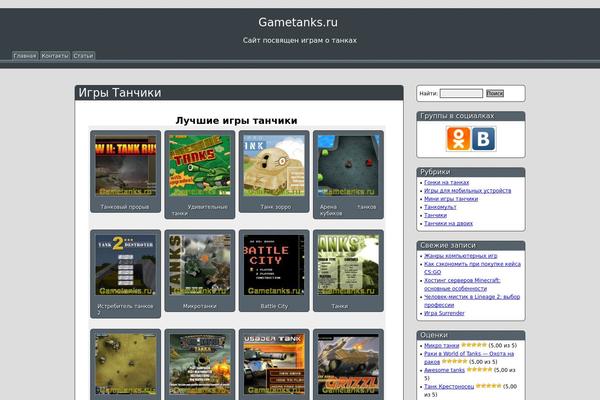600x400 pixels.
Task: Click the Танковый прорыв caption
Action: click(x=125, y=207)
